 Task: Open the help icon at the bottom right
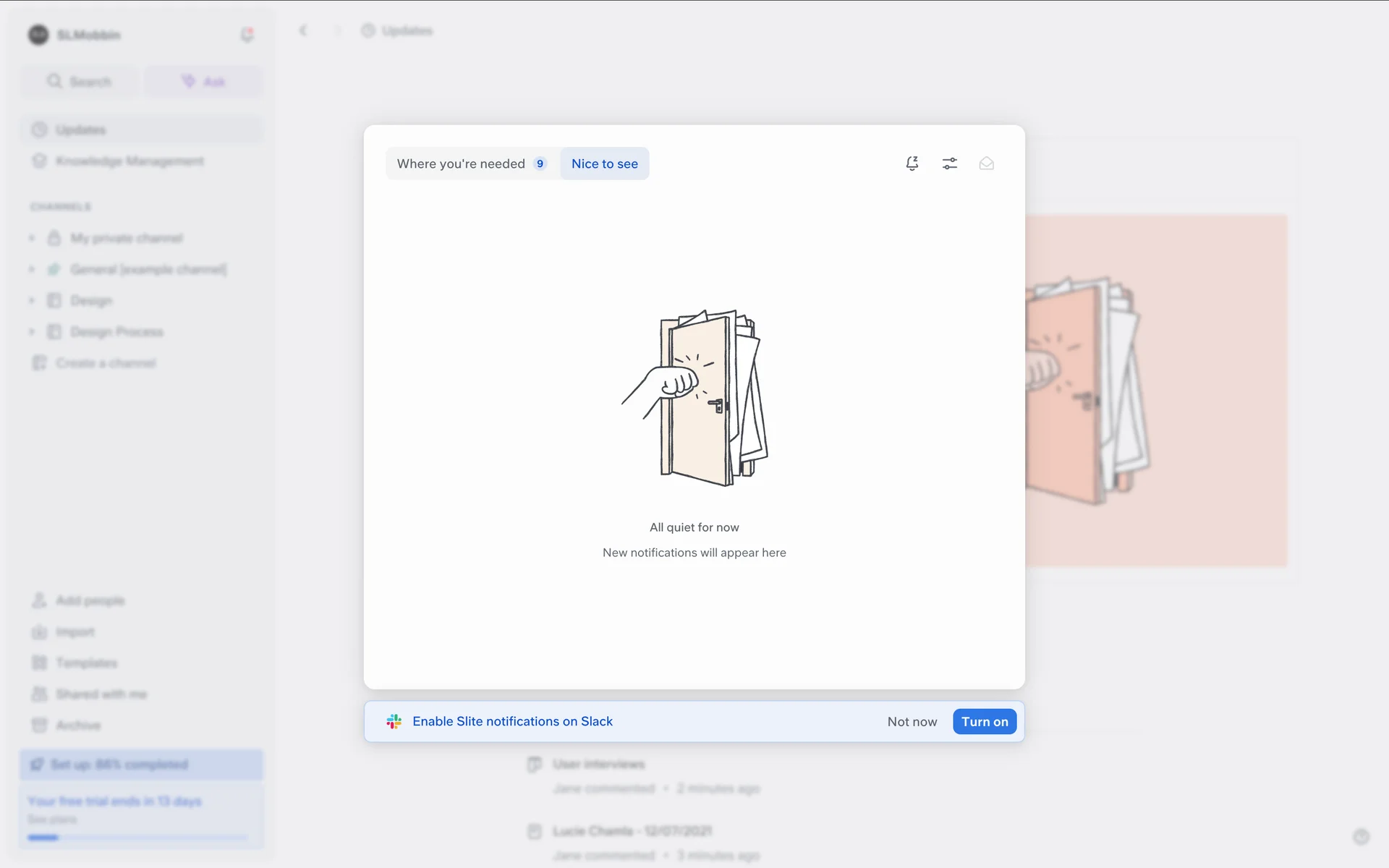1361,837
